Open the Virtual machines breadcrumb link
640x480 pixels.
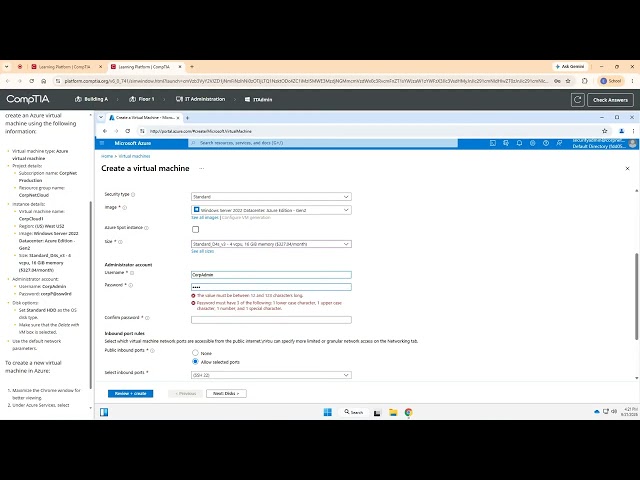point(134,156)
